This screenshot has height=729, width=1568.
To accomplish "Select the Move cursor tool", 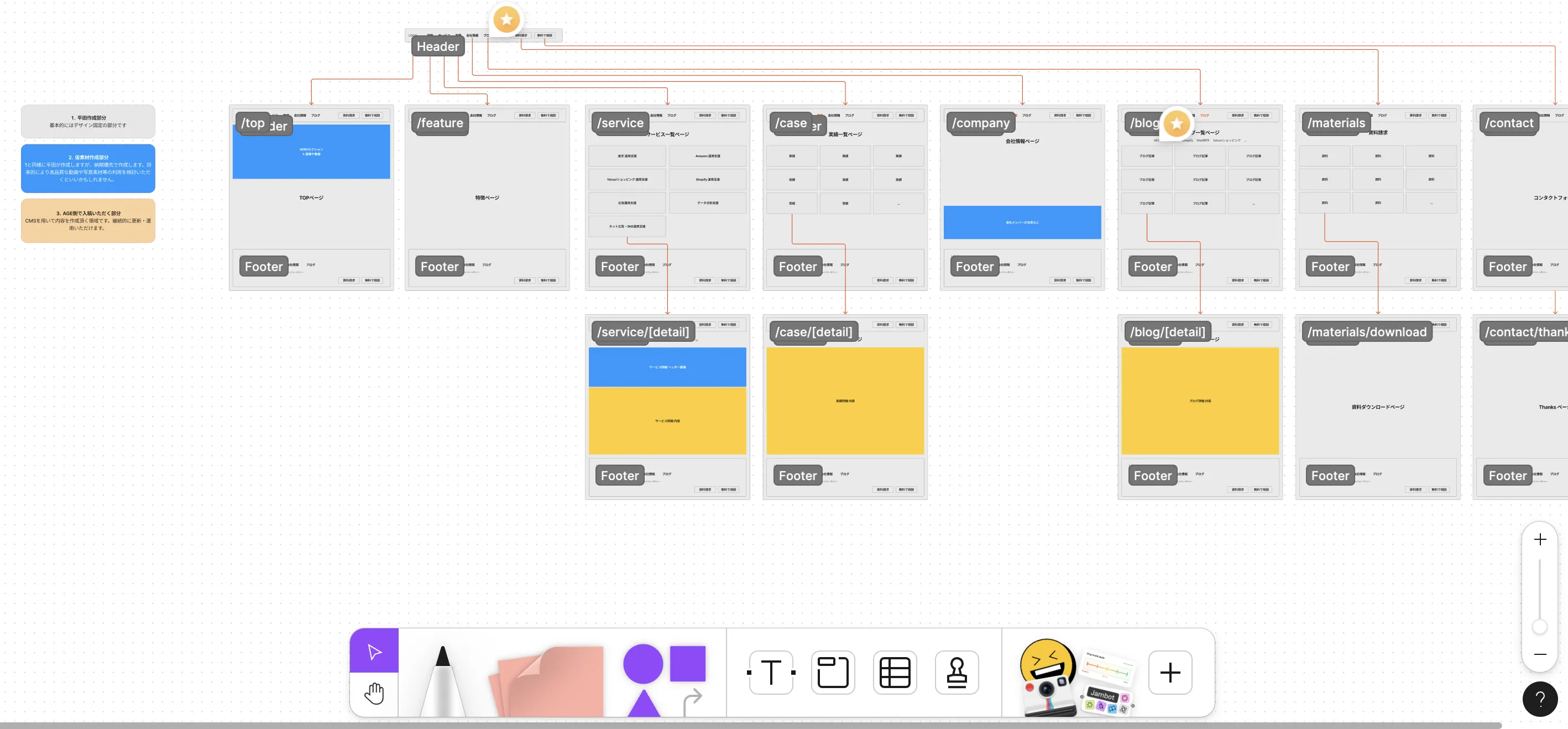I will pos(374,651).
